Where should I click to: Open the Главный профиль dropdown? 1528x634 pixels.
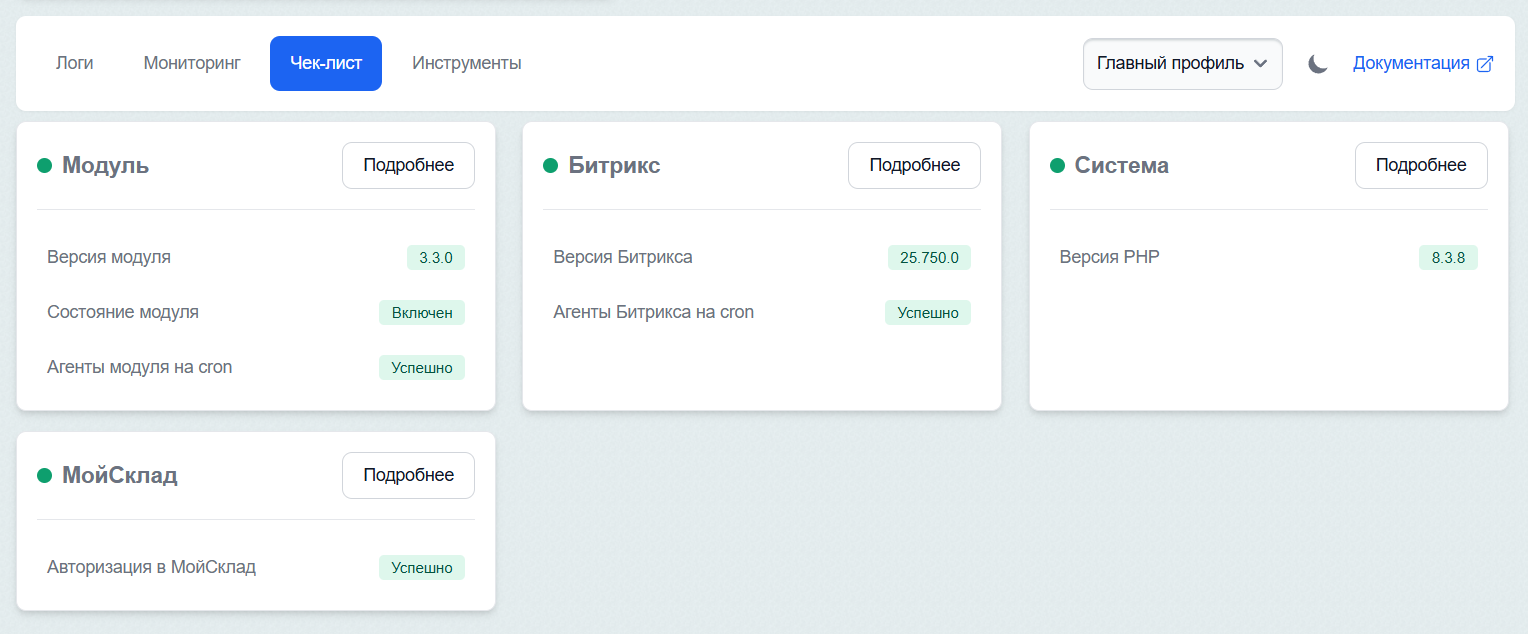tap(1182, 64)
